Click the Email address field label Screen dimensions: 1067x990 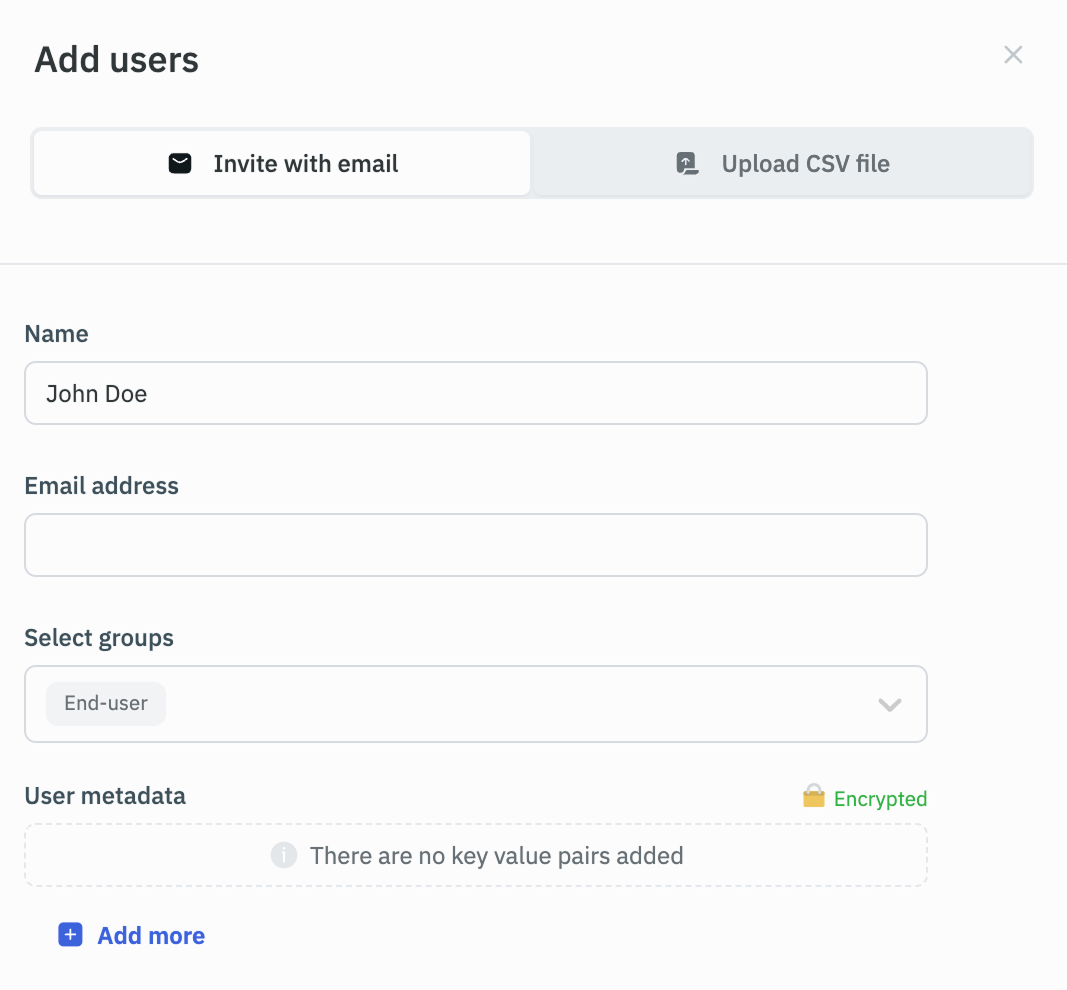[101, 486]
